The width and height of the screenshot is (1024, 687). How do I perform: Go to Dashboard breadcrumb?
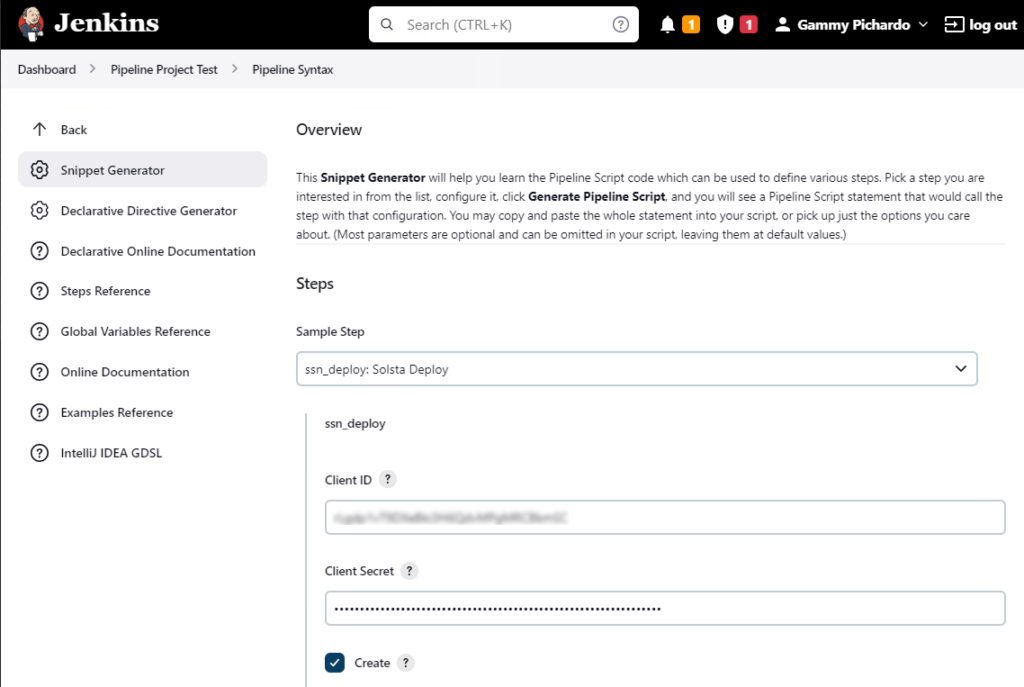click(x=47, y=69)
